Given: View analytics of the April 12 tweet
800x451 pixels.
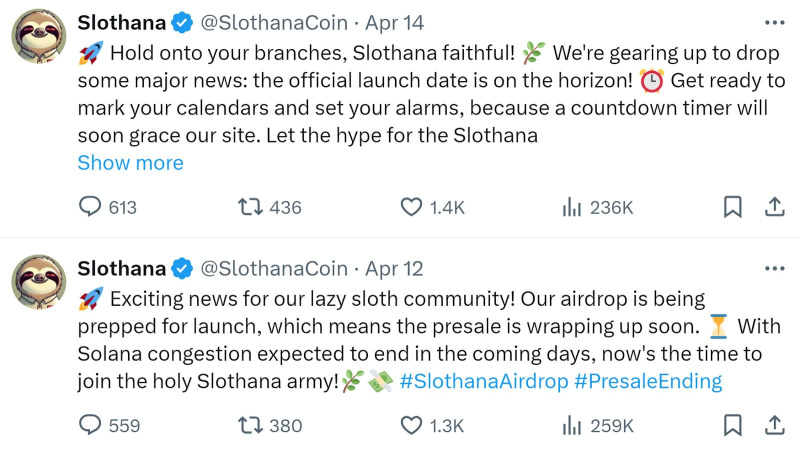Looking at the screenshot, I should click(572, 425).
